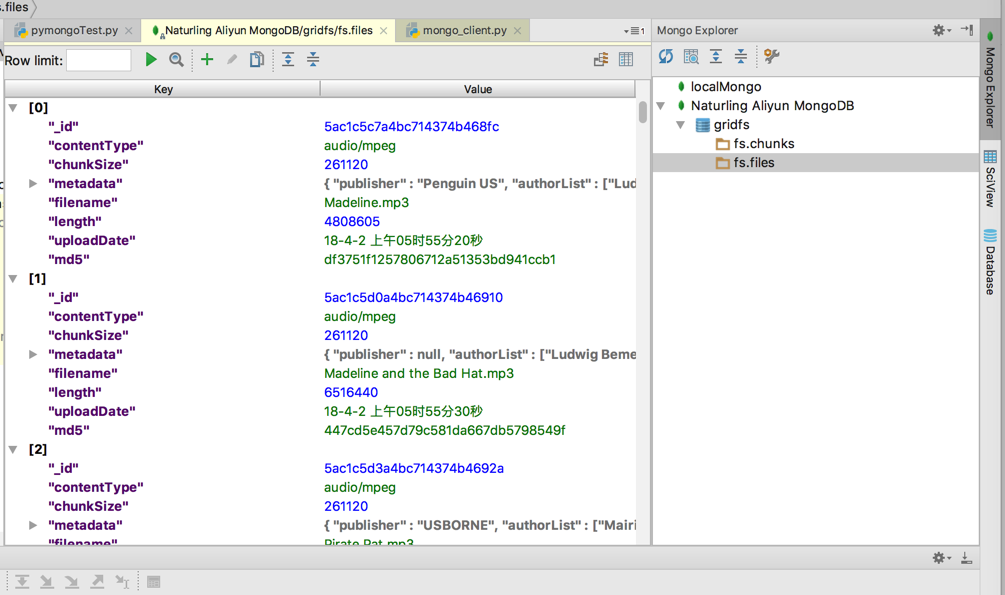This screenshot has height=595, width=1005.
Task: Switch results to tree view
Action: 601,60
